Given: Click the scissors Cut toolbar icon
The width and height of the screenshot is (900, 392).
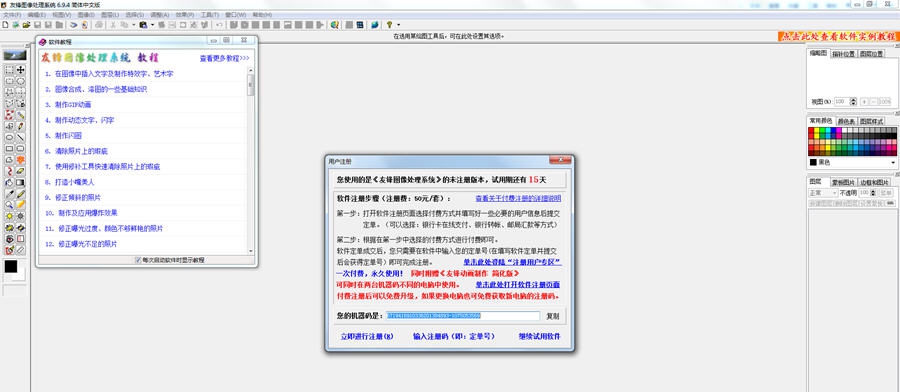Looking at the screenshot, I should pos(112,25).
